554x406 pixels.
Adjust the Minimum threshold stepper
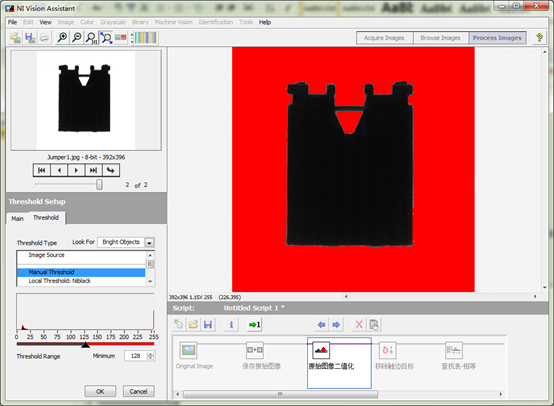(151, 356)
